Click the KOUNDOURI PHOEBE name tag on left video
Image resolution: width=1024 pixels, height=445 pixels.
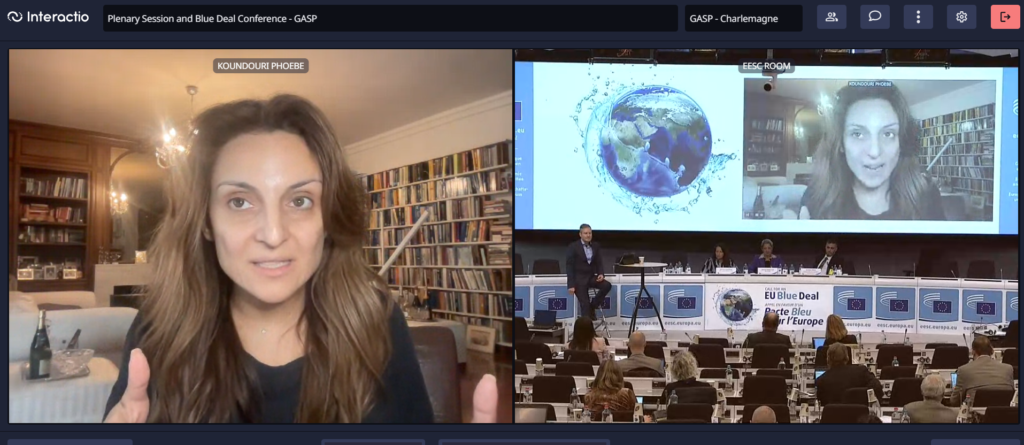260,66
